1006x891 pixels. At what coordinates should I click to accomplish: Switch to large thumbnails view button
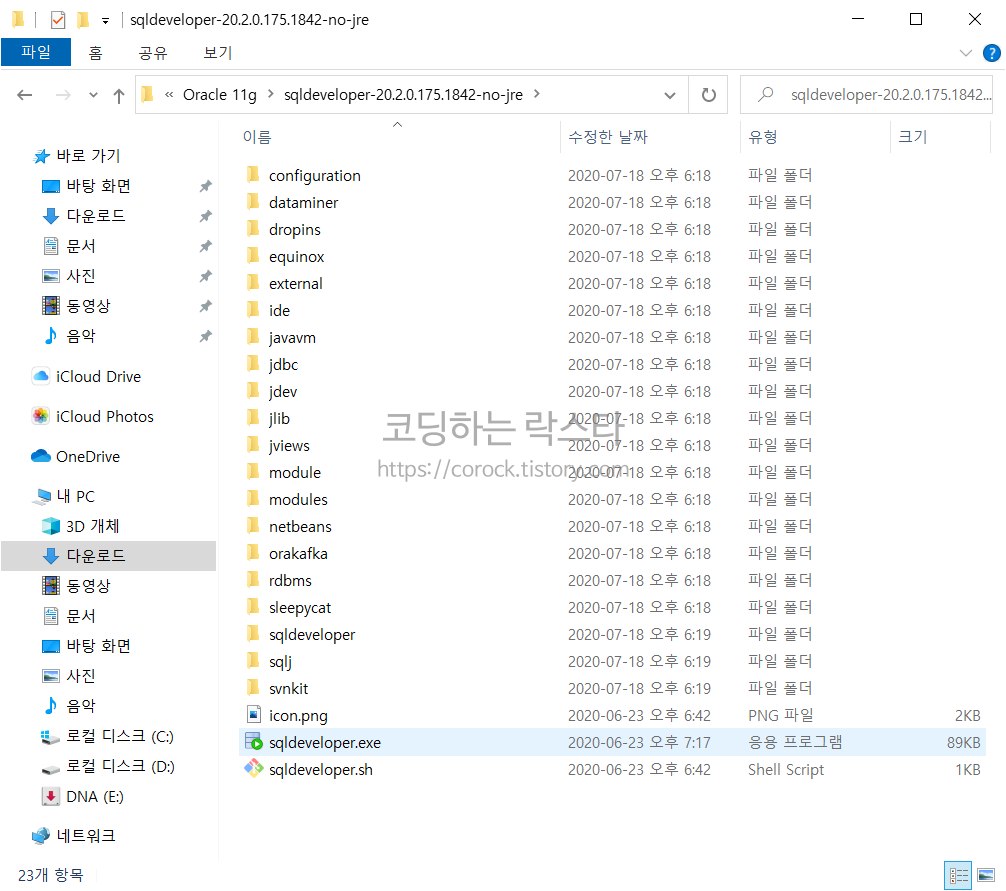coord(986,875)
